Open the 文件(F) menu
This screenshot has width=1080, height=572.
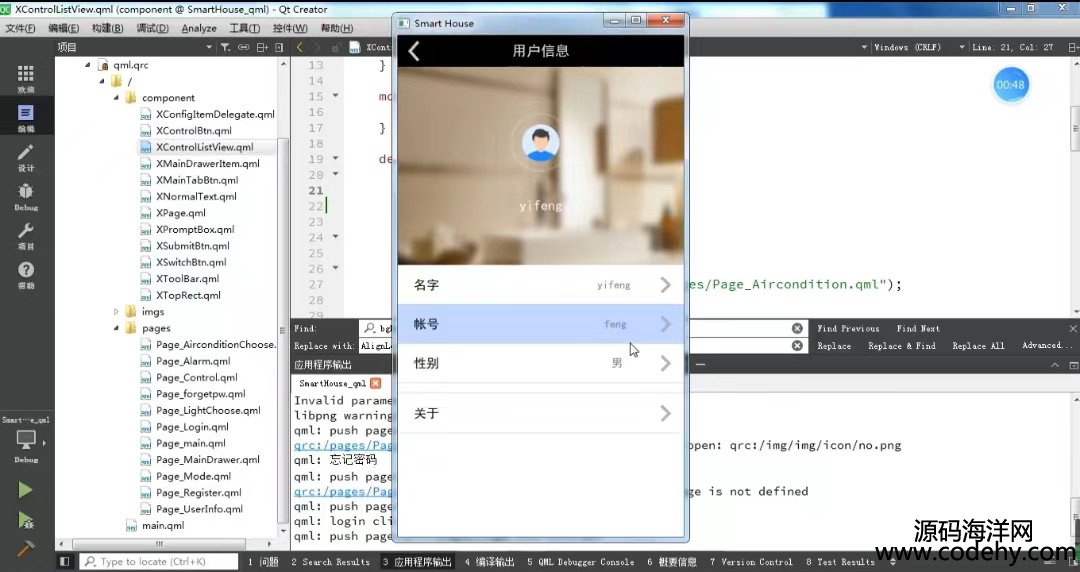pos(20,28)
